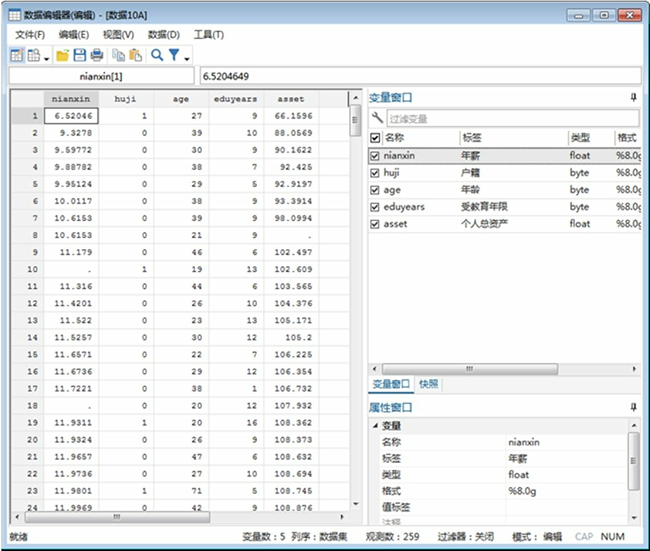Toggle the select-all checkbox beside 名称 header
Screen dimensions: 650x551
click(x=375, y=138)
